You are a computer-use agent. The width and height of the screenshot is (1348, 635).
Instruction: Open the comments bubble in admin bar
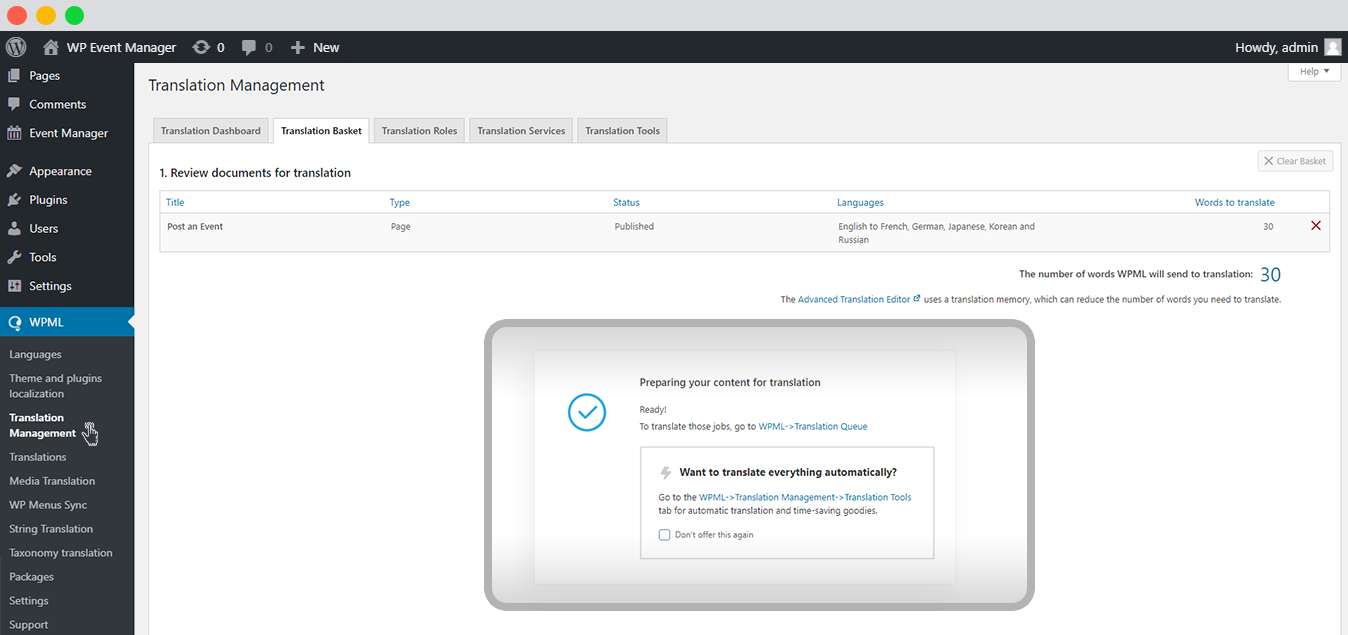click(250, 47)
